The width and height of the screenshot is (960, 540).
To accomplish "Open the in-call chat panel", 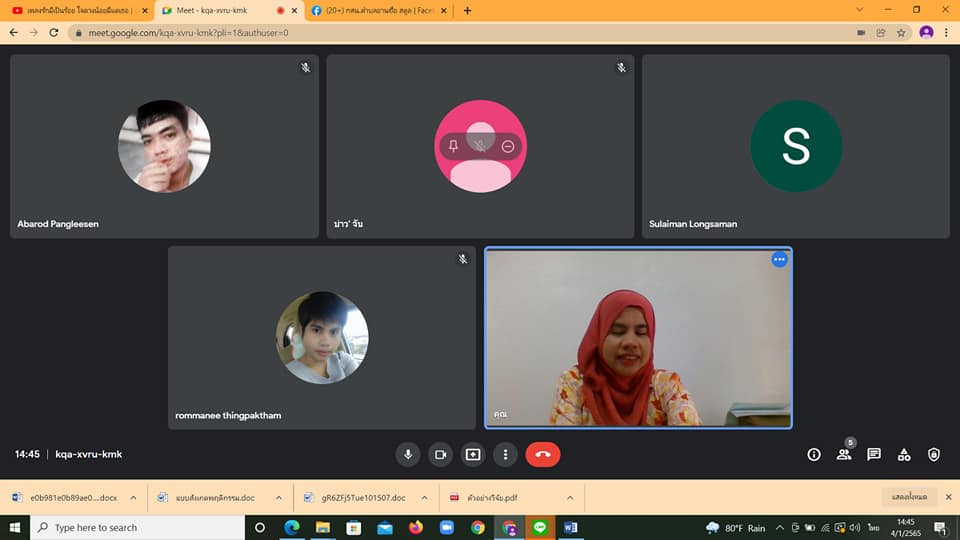I will 874,454.
